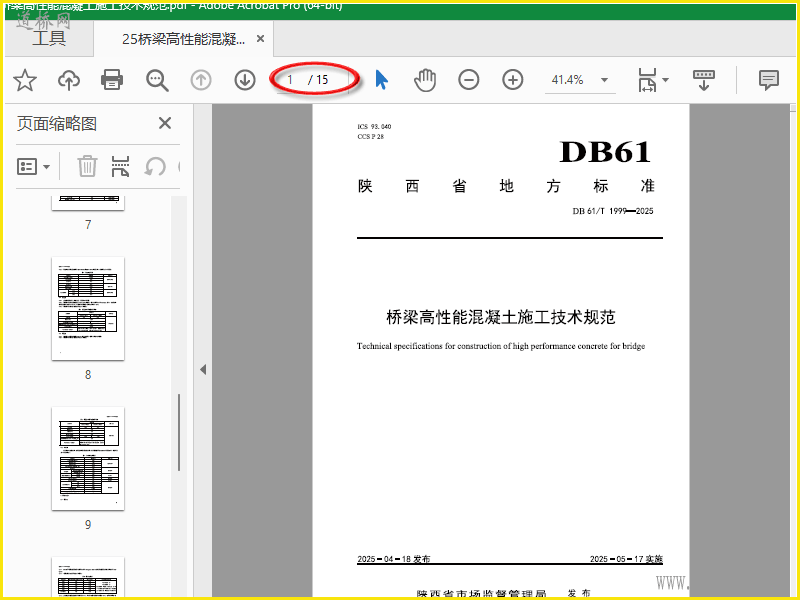The width and height of the screenshot is (800, 600).
Task: Click the current page number field
Action: click(290, 80)
